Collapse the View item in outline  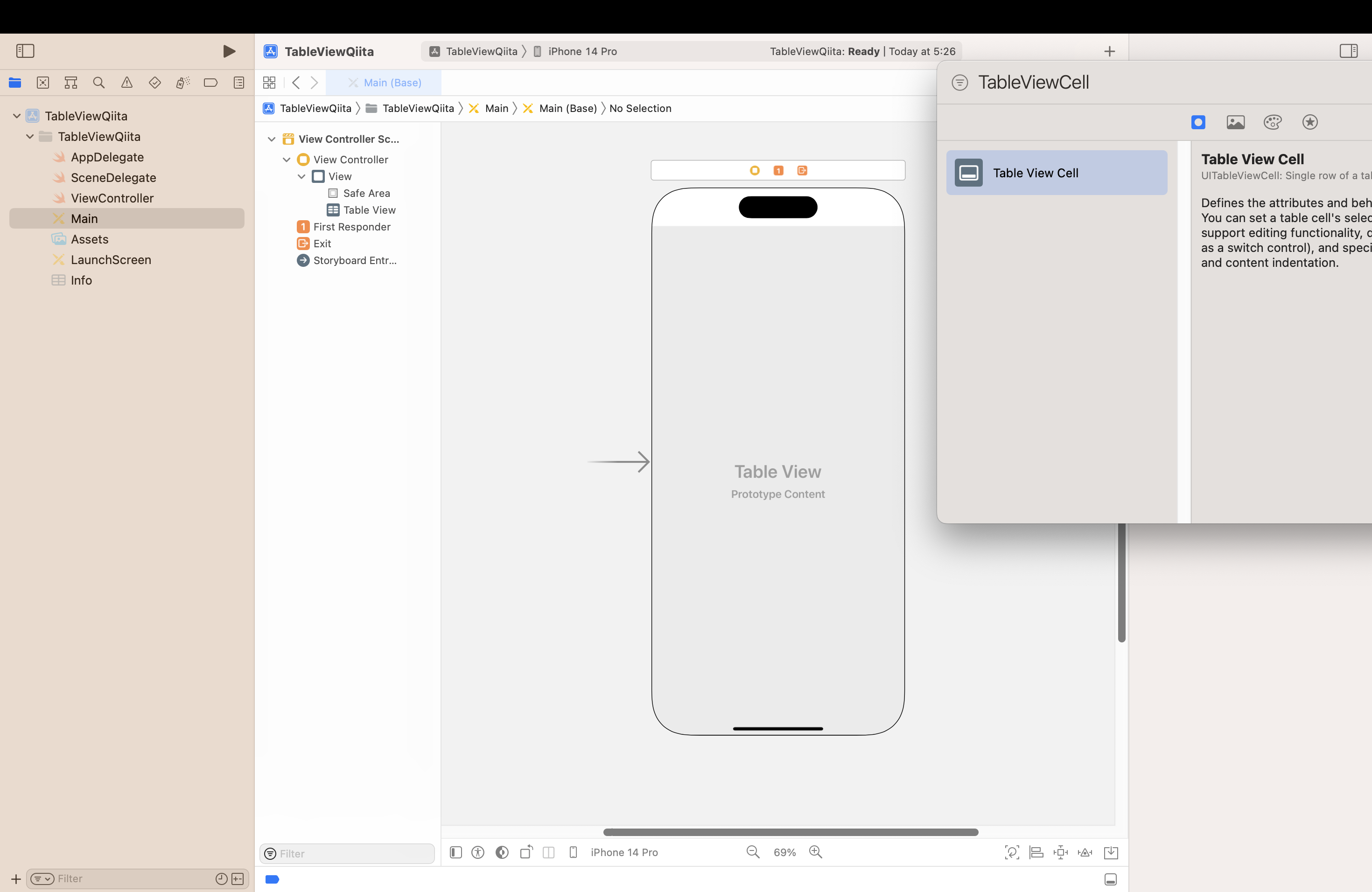point(301,176)
